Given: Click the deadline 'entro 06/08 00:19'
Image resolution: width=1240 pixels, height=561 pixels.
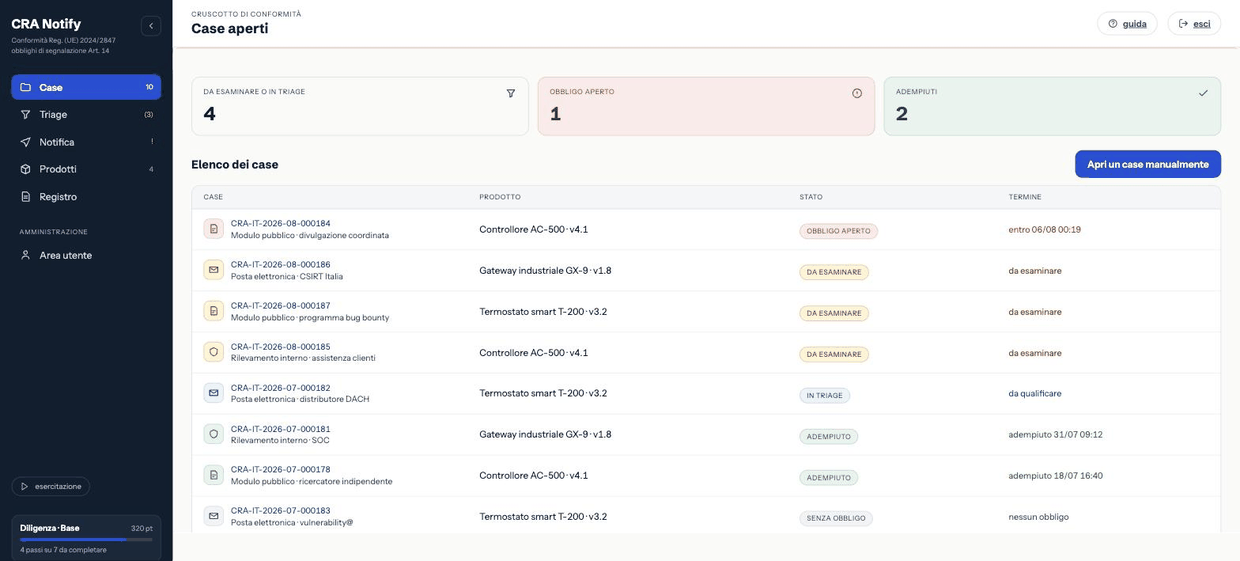Looking at the screenshot, I should [x=1044, y=230].
